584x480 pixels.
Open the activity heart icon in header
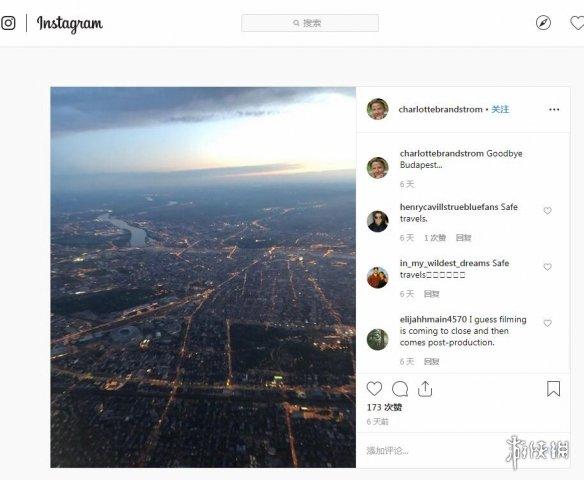tap(577, 23)
